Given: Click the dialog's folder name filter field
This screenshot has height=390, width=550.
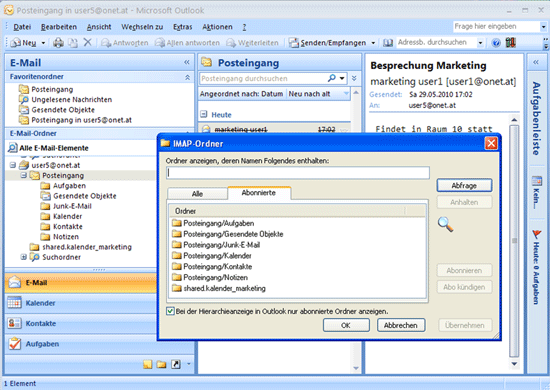Looking at the screenshot, I should [298, 173].
